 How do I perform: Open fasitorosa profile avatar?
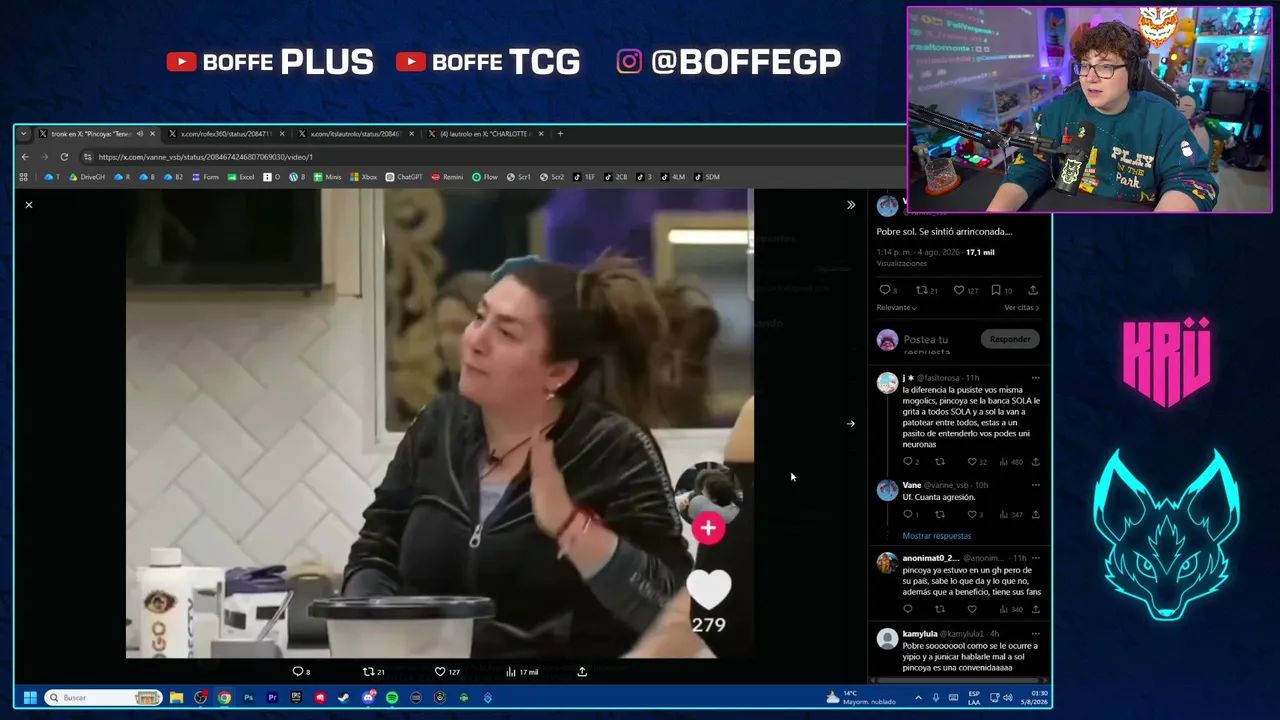point(887,383)
